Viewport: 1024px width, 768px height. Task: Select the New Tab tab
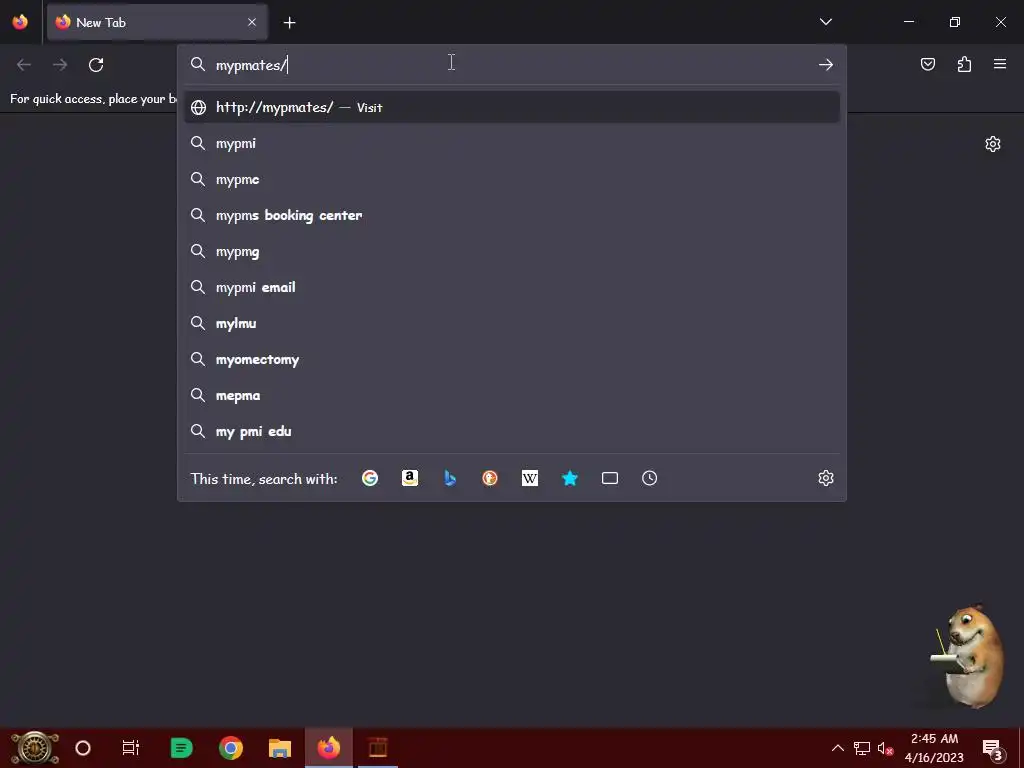click(157, 22)
